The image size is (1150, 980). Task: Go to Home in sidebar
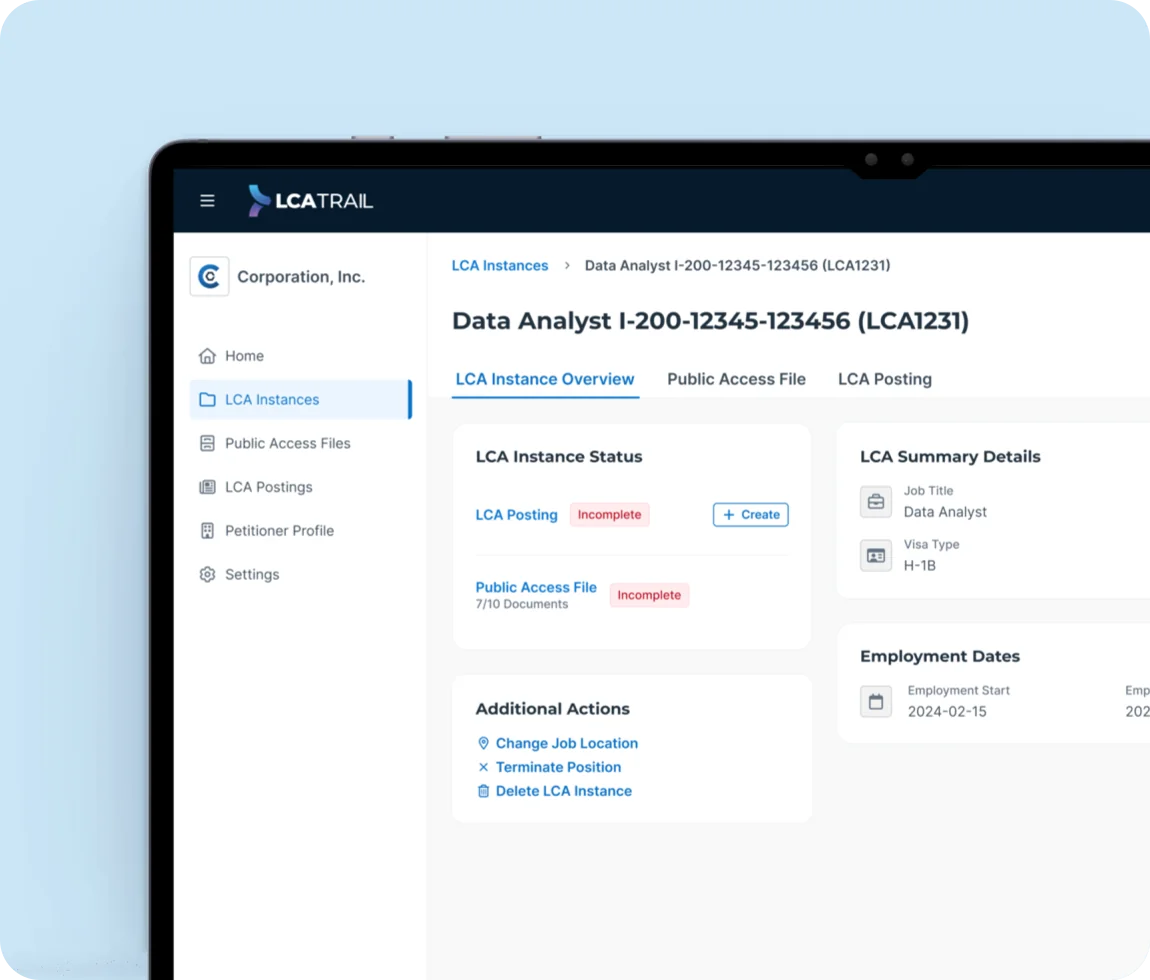point(301,356)
